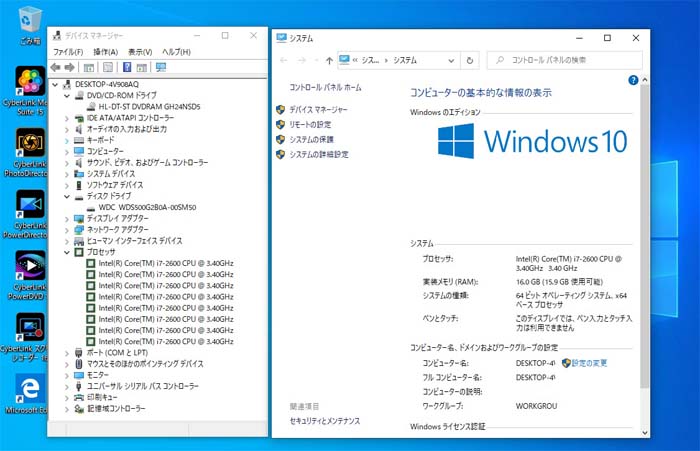This screenshot has width=700, height=451.
Task: Expand the ネットワーク アダプター node
Action: click(67, 230)
